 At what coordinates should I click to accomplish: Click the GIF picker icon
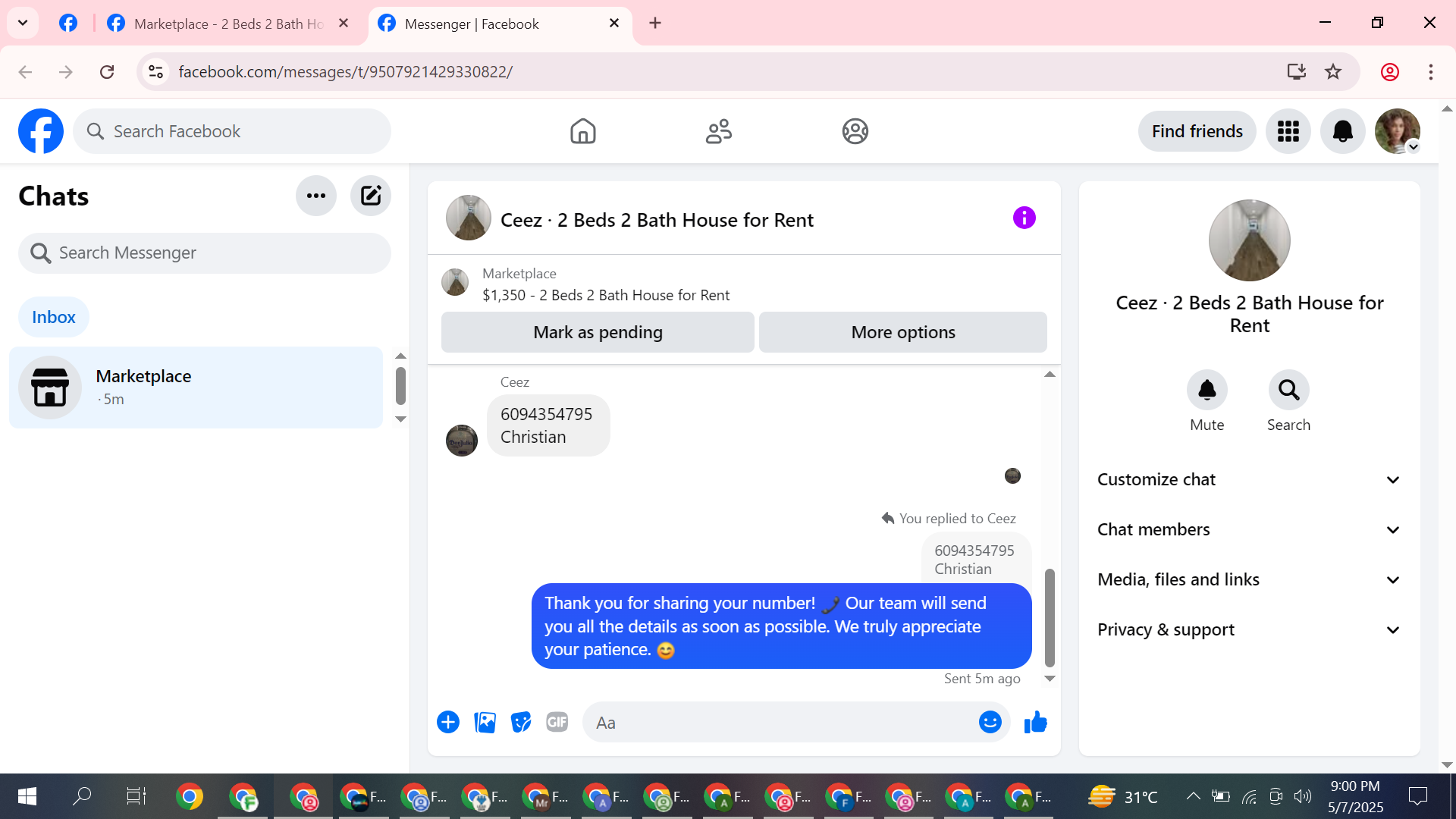point(557,722)
